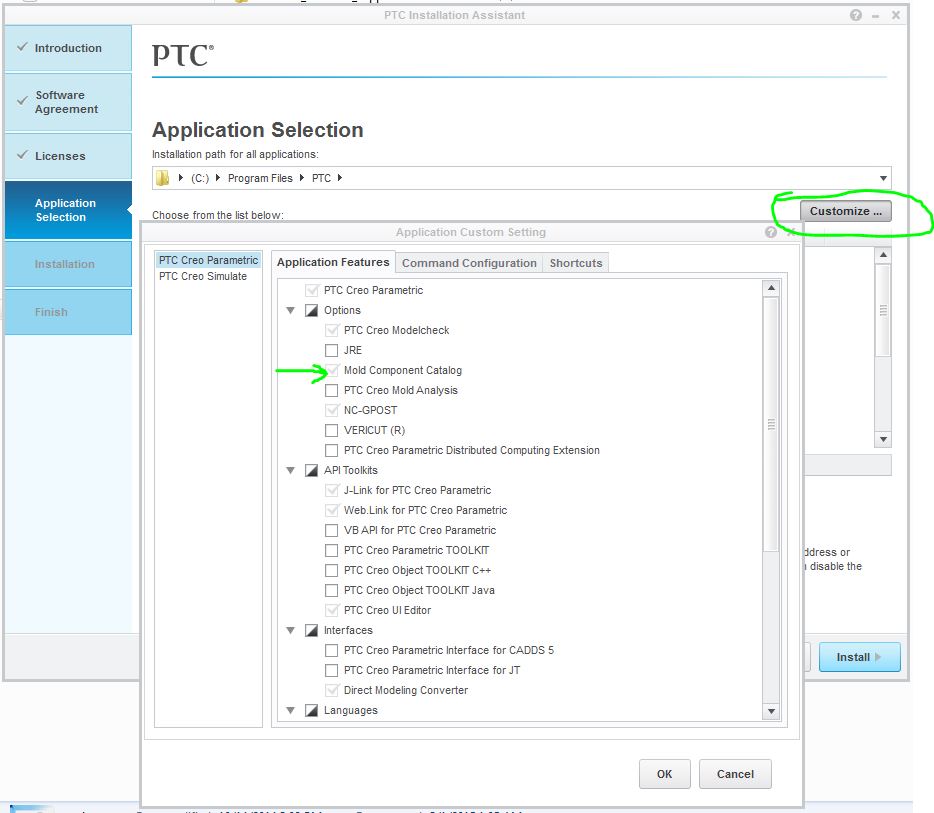The image size is (934, 813).
Task: Enable PTC Creo Object TOOLKIT C++
Action: (x=331, y=570)
